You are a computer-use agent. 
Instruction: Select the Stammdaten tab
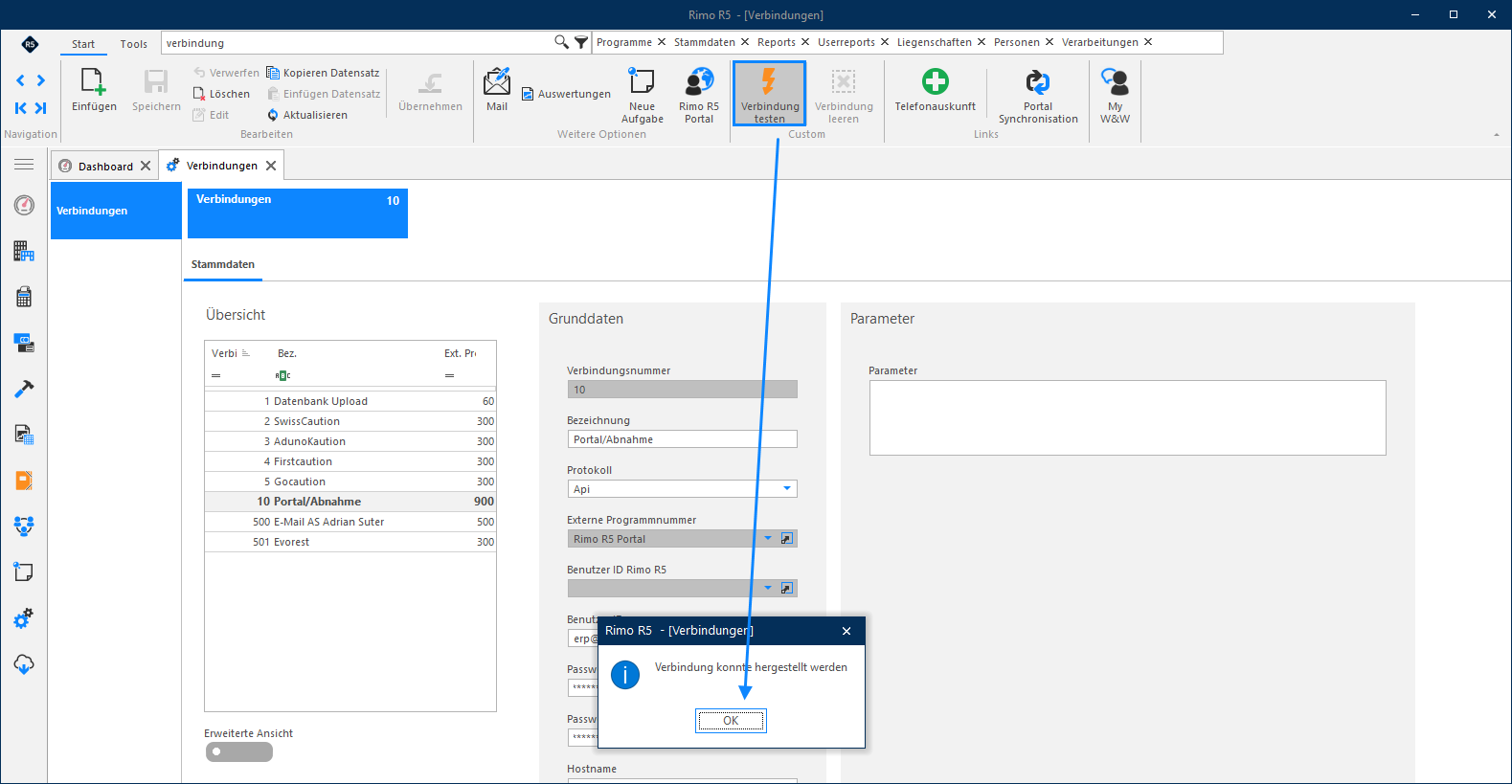[223, 265]
